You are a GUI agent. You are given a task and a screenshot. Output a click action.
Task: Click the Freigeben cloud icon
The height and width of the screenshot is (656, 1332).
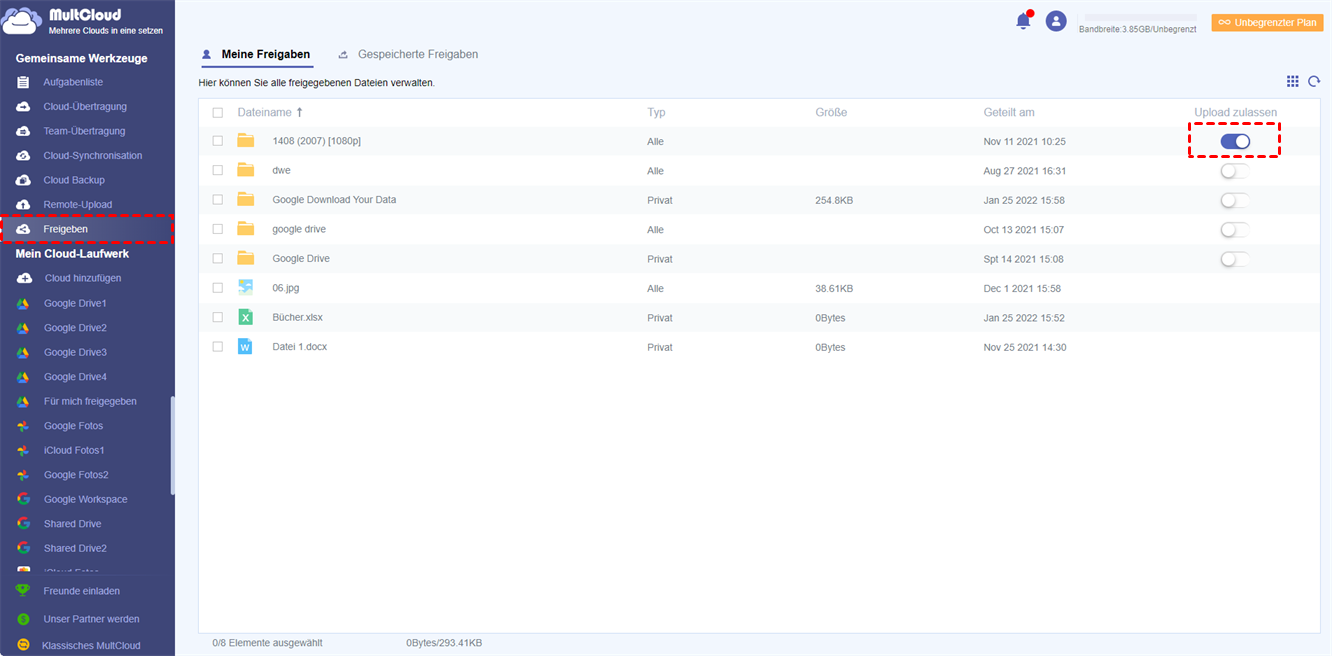click(23, 229)
